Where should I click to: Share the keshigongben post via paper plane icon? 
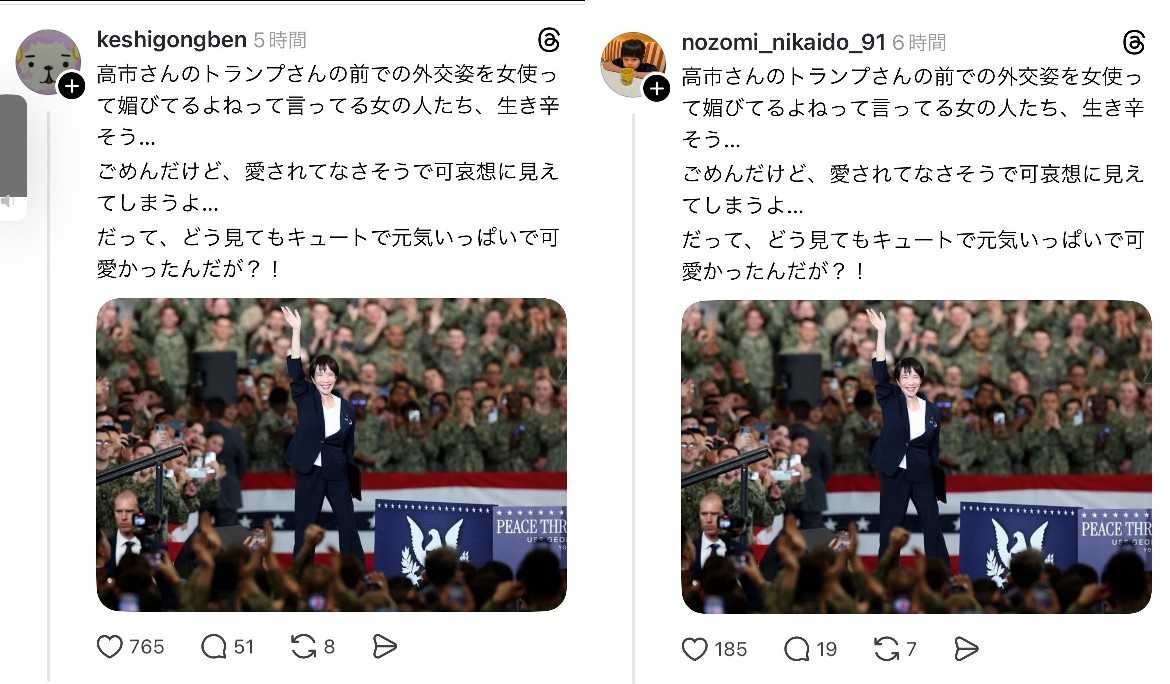pyautogui.click(x=384, y=646)
